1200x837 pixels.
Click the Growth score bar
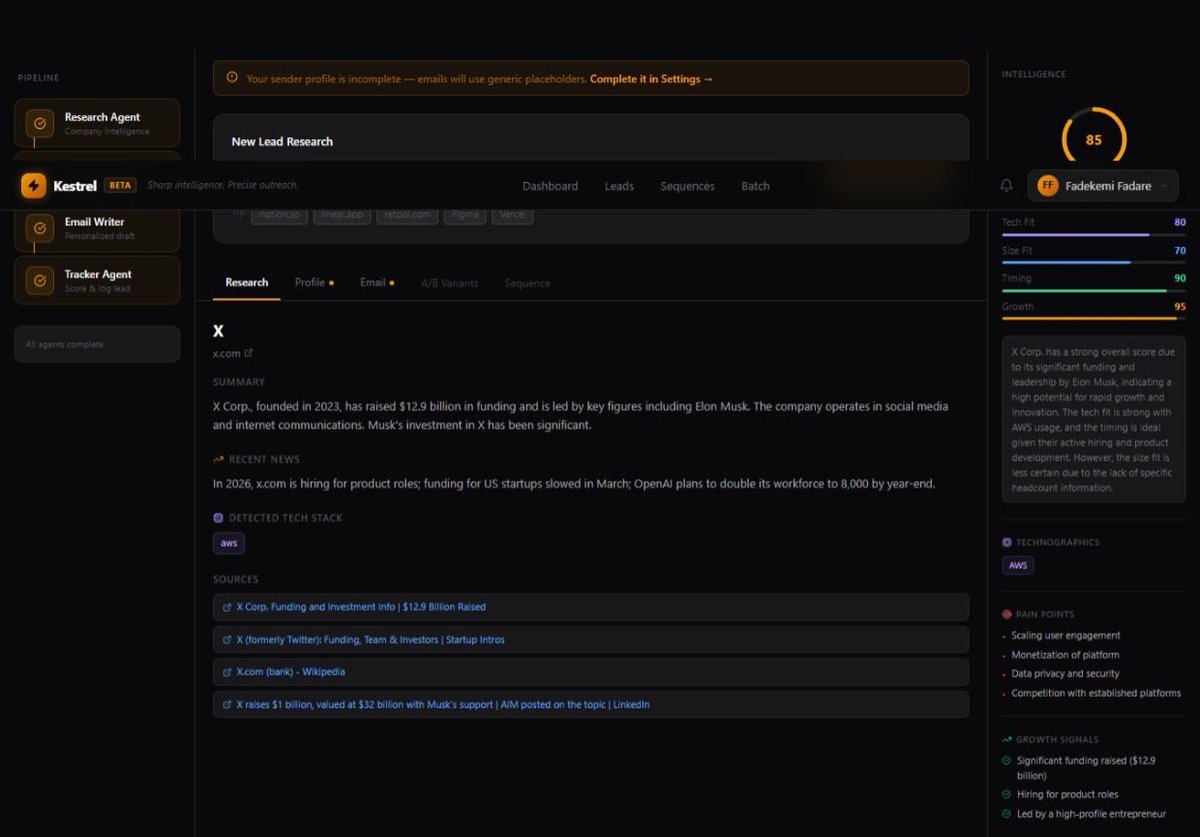(1093, 318)
